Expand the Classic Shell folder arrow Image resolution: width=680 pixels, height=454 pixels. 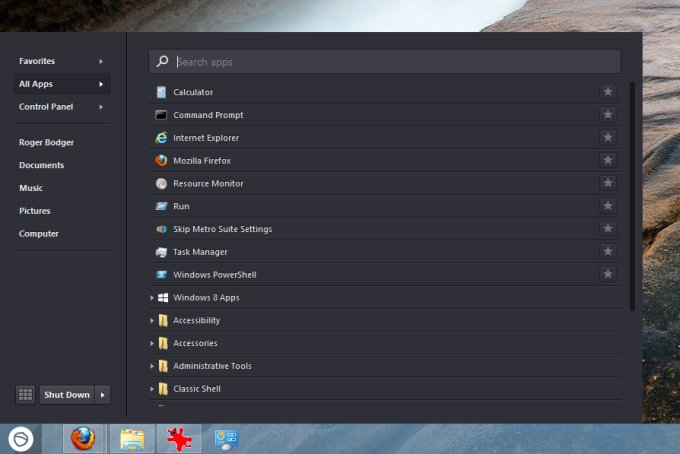(x=152, y=389)
